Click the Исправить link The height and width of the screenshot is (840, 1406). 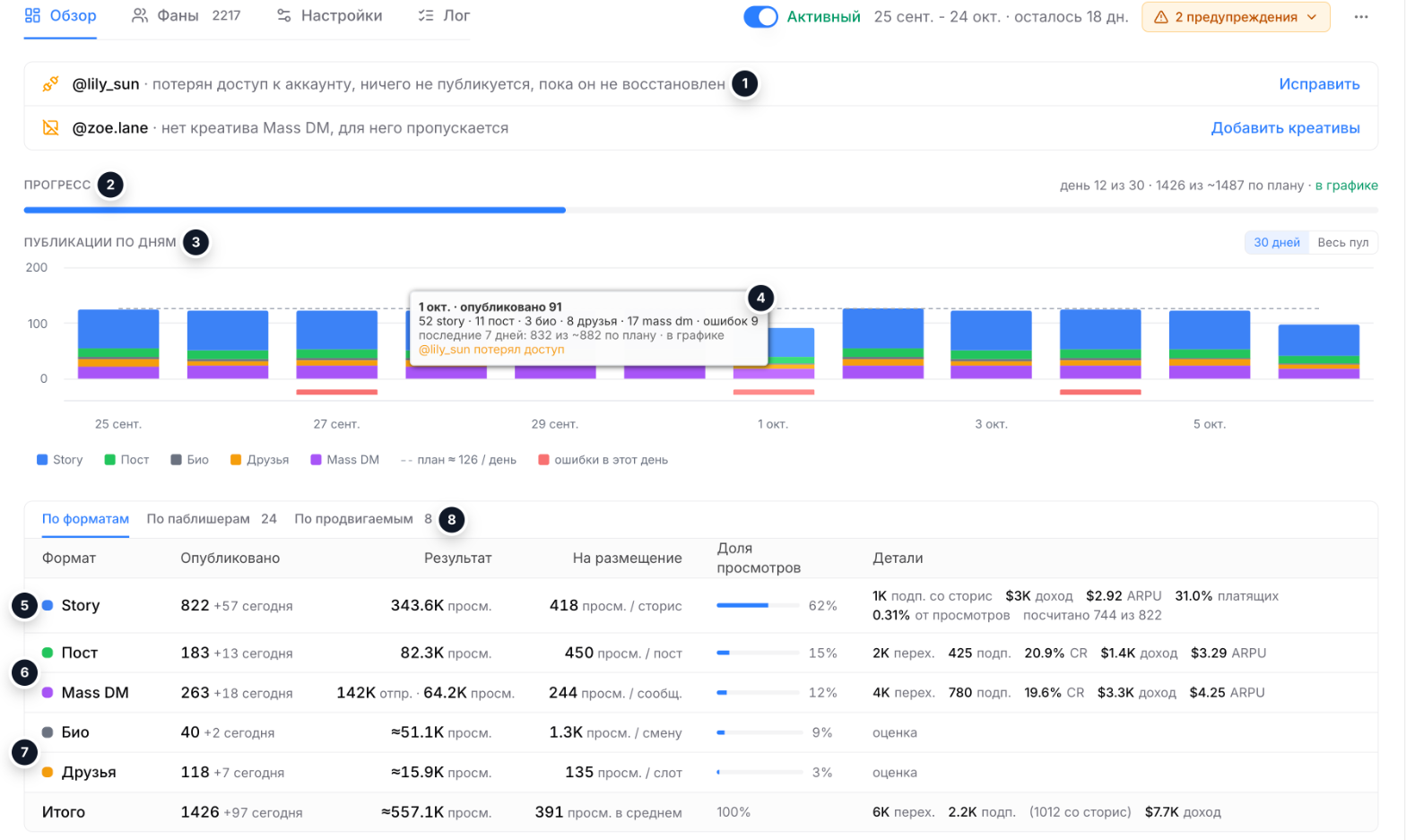click(x=1319, y=84)
